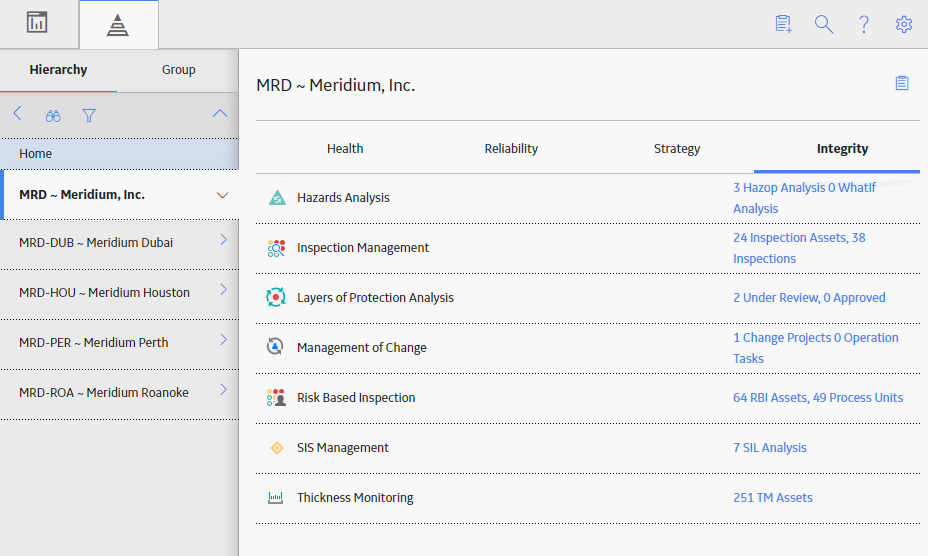Expand the MRD ~ Meridium, Inc. dropdown chevron
928x556 pixels.
tap(222, 195)
